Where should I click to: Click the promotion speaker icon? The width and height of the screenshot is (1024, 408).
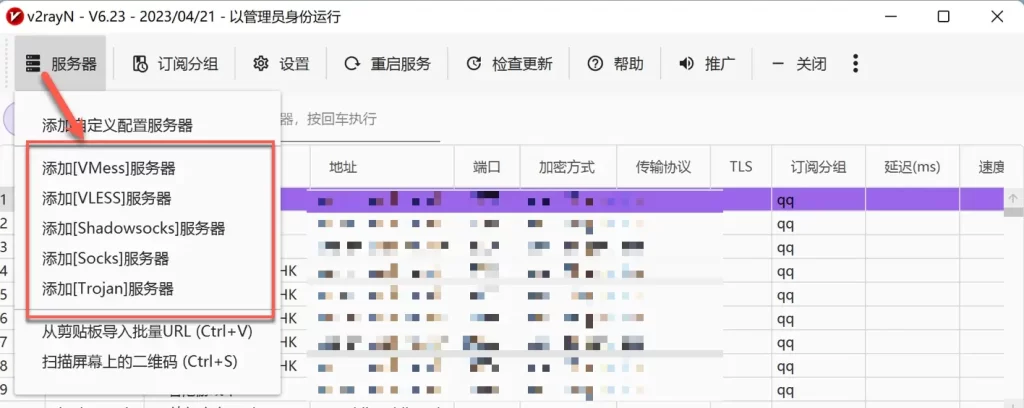[x=686, y=63]
